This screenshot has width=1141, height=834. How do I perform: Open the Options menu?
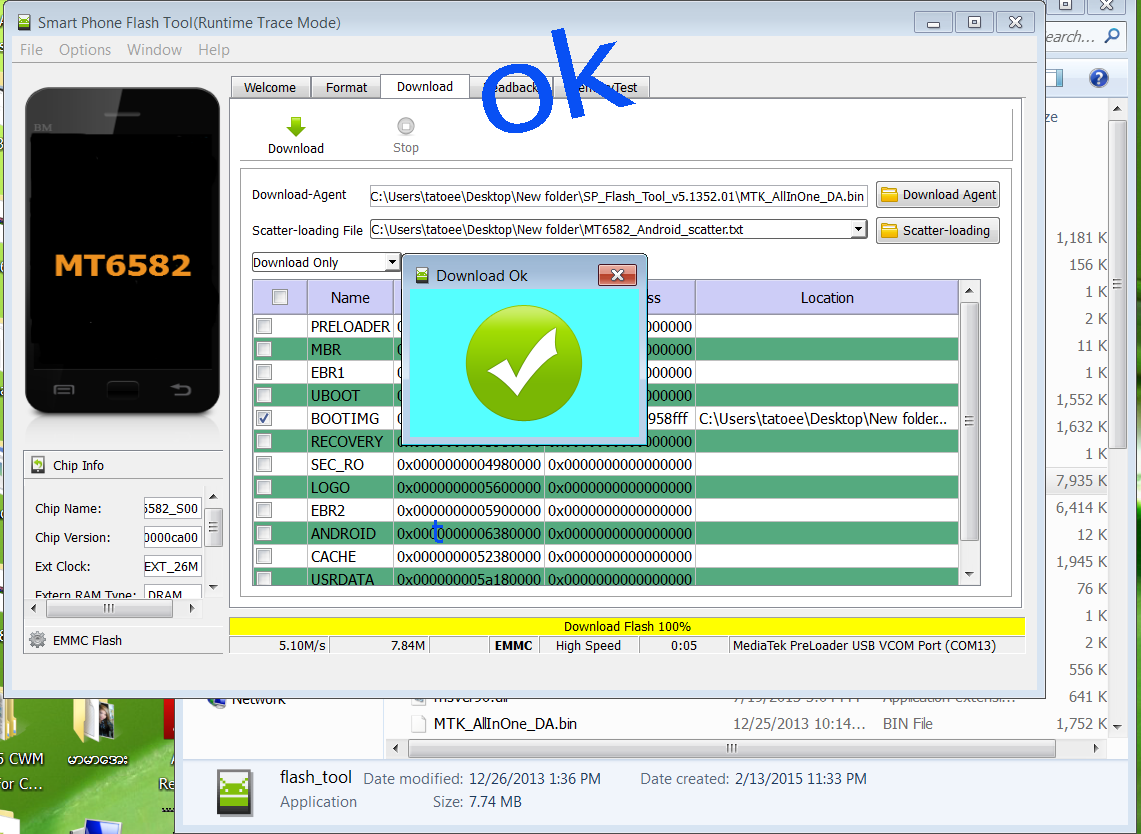85,49
